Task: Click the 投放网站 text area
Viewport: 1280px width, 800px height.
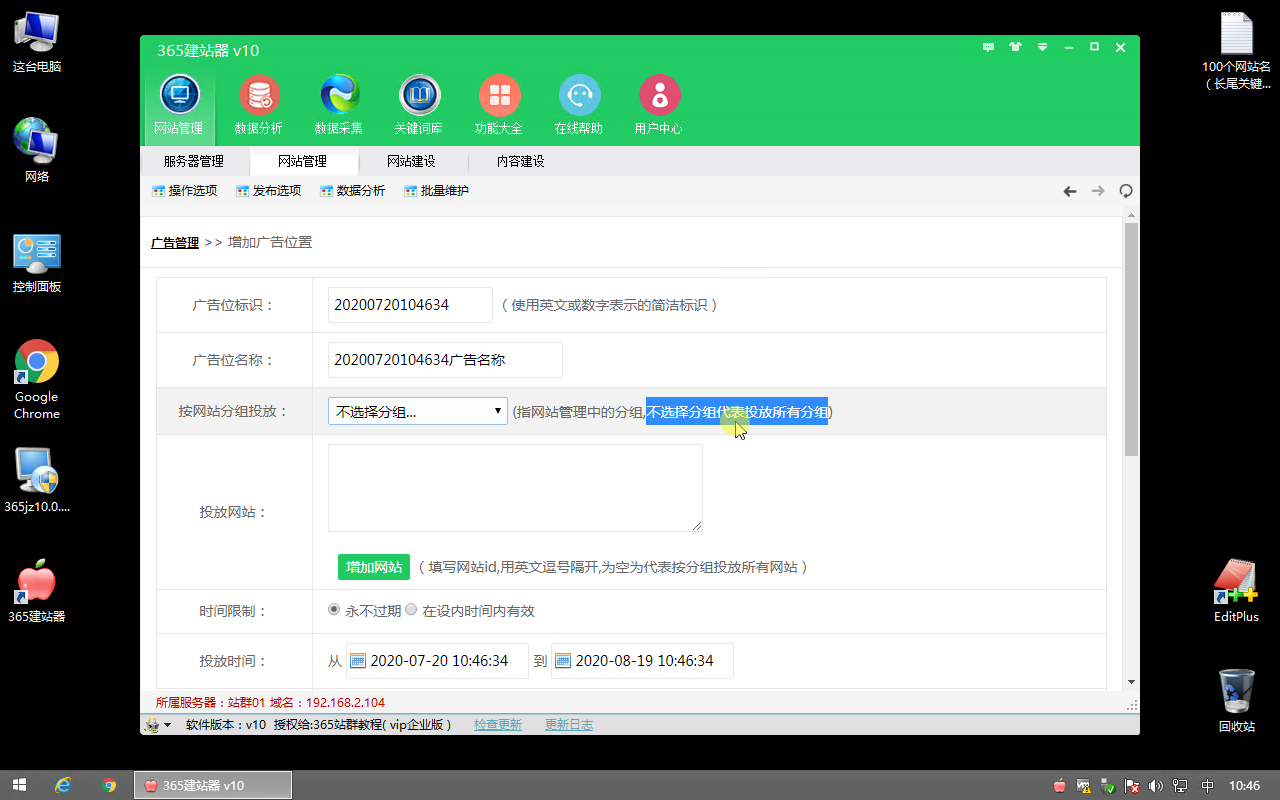Action: click(x=515, y=488)
